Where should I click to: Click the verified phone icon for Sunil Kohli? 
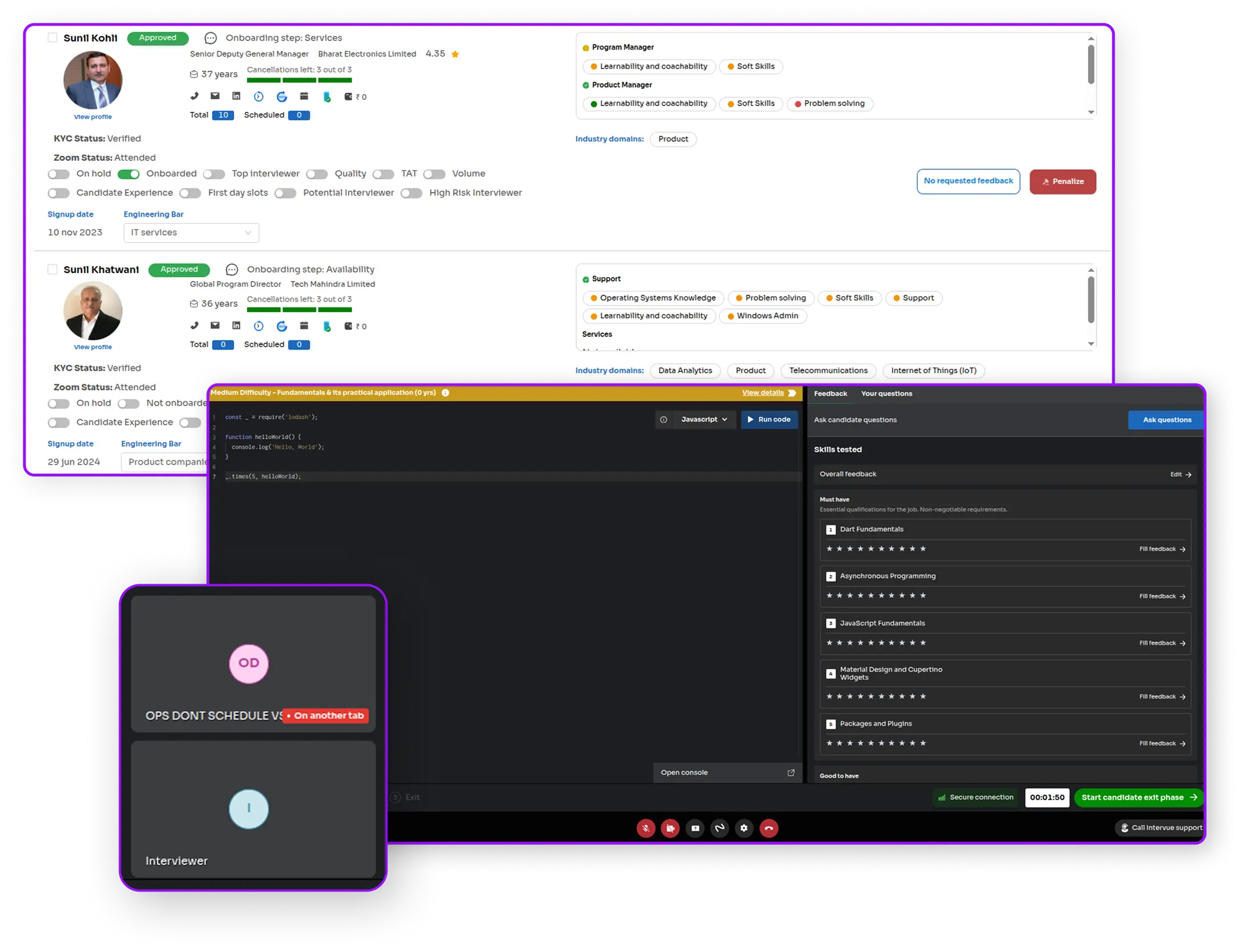pos(327,97)
